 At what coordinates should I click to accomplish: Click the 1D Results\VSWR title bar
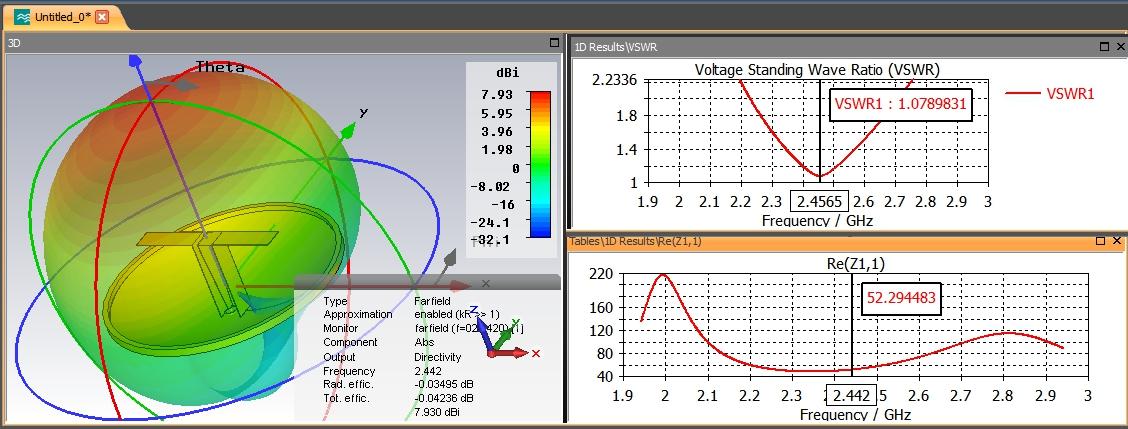coord(847,47)
